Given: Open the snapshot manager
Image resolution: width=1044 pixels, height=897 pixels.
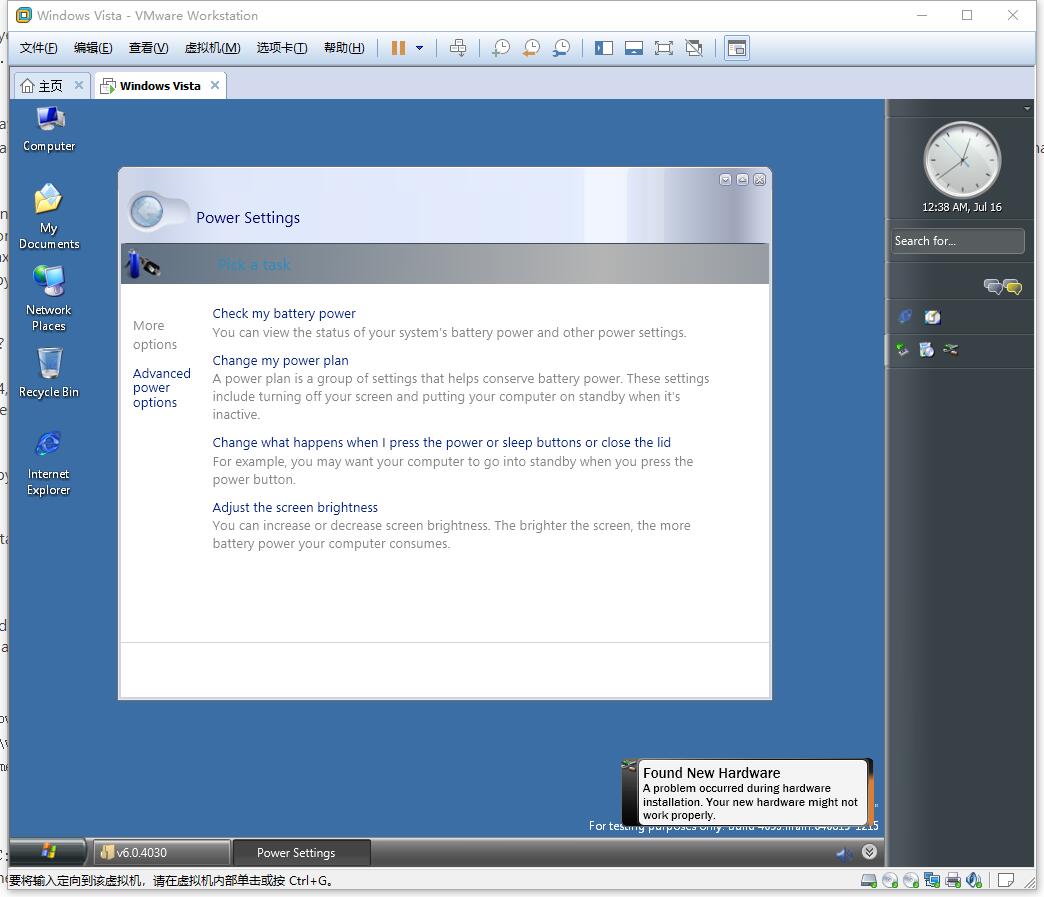Looking at the screenshot, I should coord(561,48).
